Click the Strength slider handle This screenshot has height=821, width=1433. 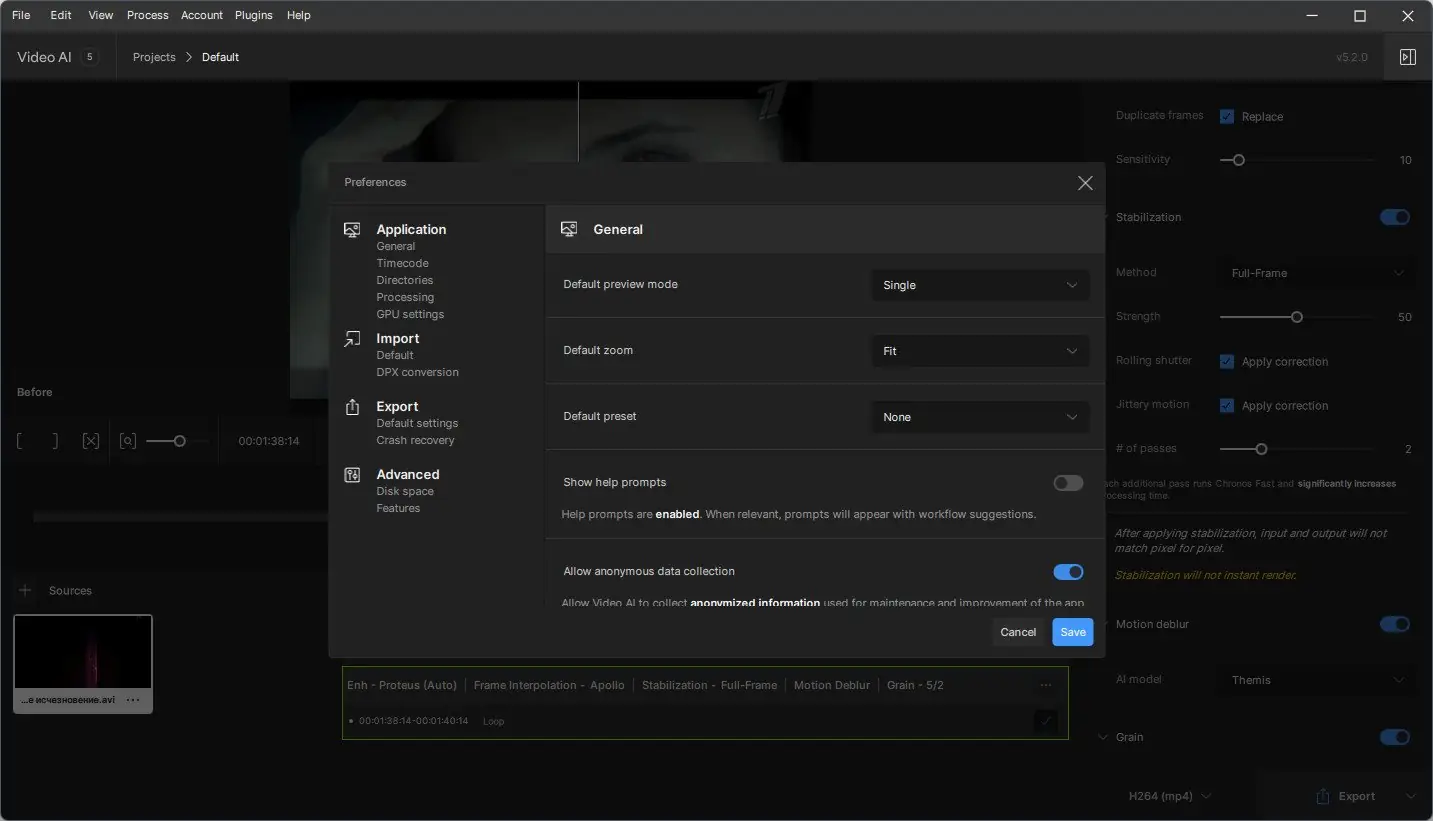(x=1297, y=317)
